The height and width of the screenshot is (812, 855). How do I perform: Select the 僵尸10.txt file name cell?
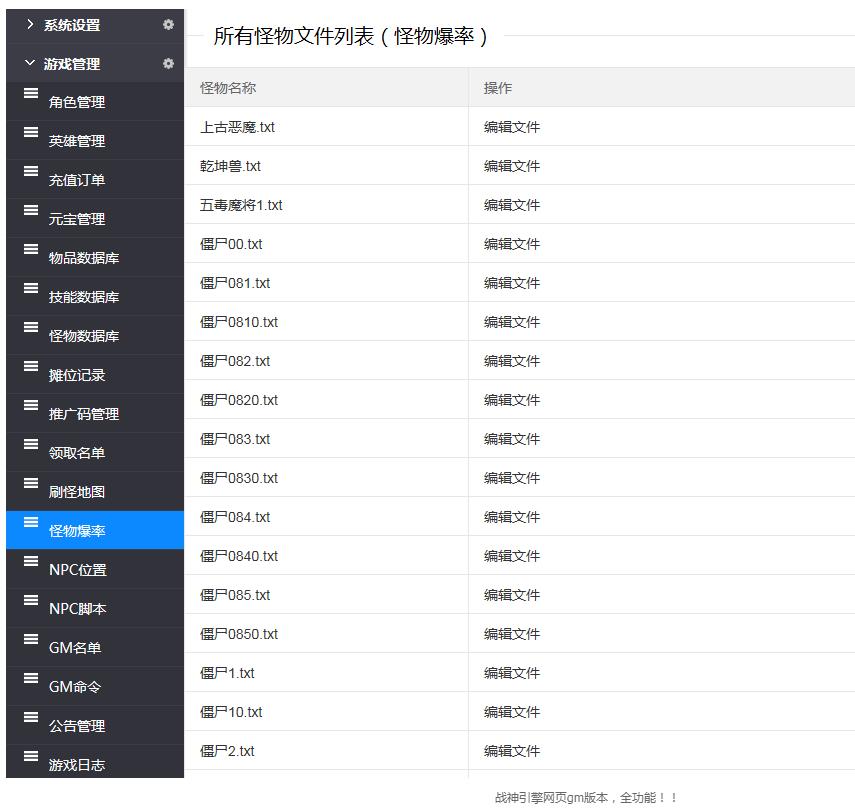(231, 712)
